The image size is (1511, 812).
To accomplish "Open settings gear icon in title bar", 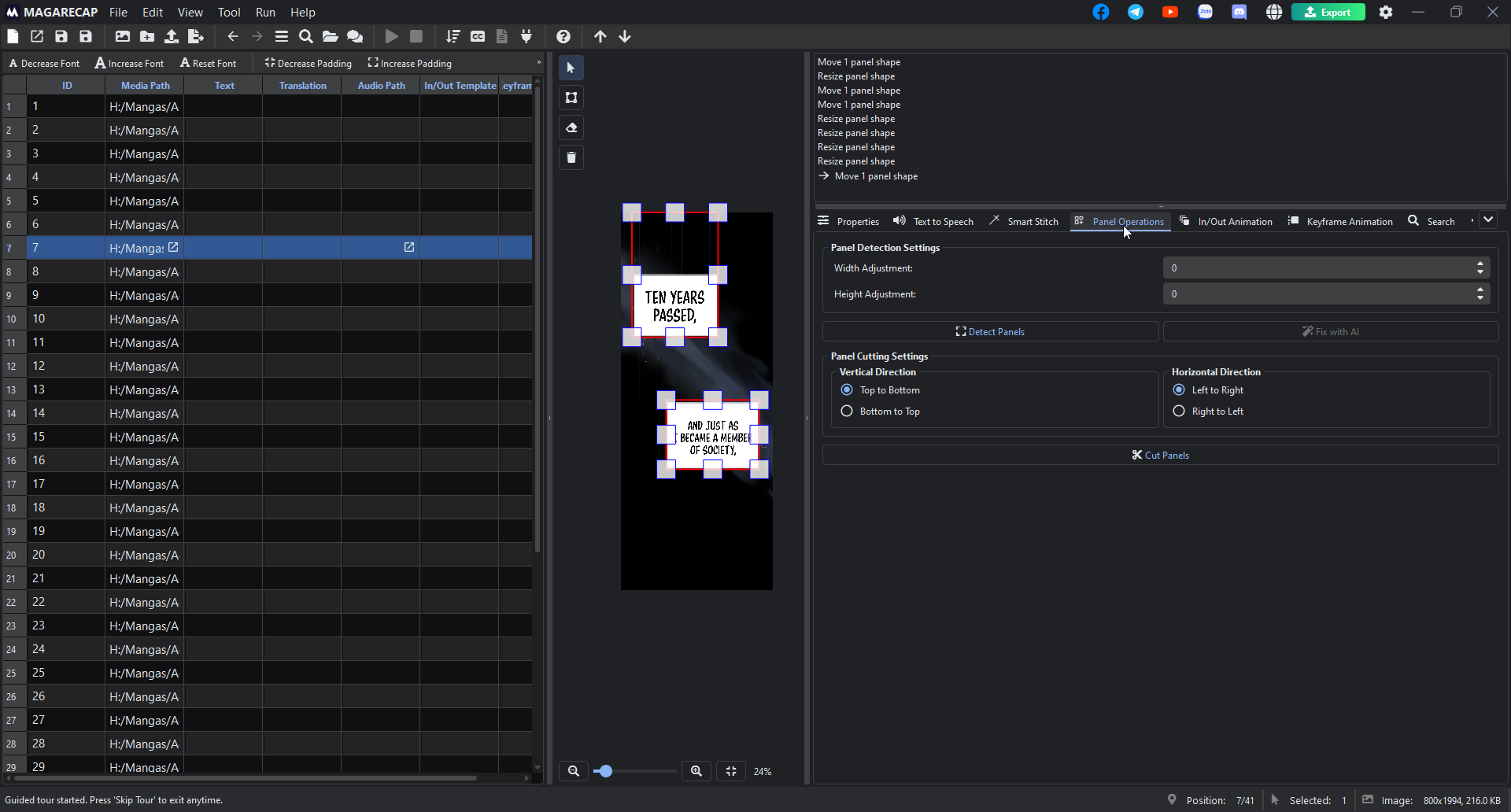I will pyautogui.click(x=1386, y=12).
